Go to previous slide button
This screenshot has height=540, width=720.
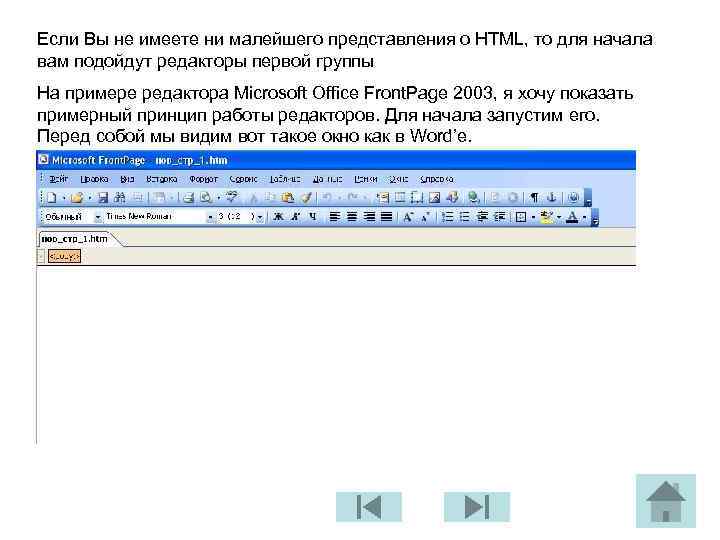pyautogui.click(x=369, y=507)
